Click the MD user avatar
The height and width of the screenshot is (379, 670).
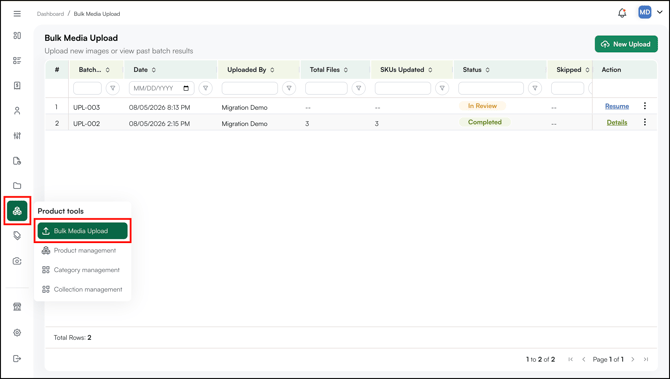point(645,12)
